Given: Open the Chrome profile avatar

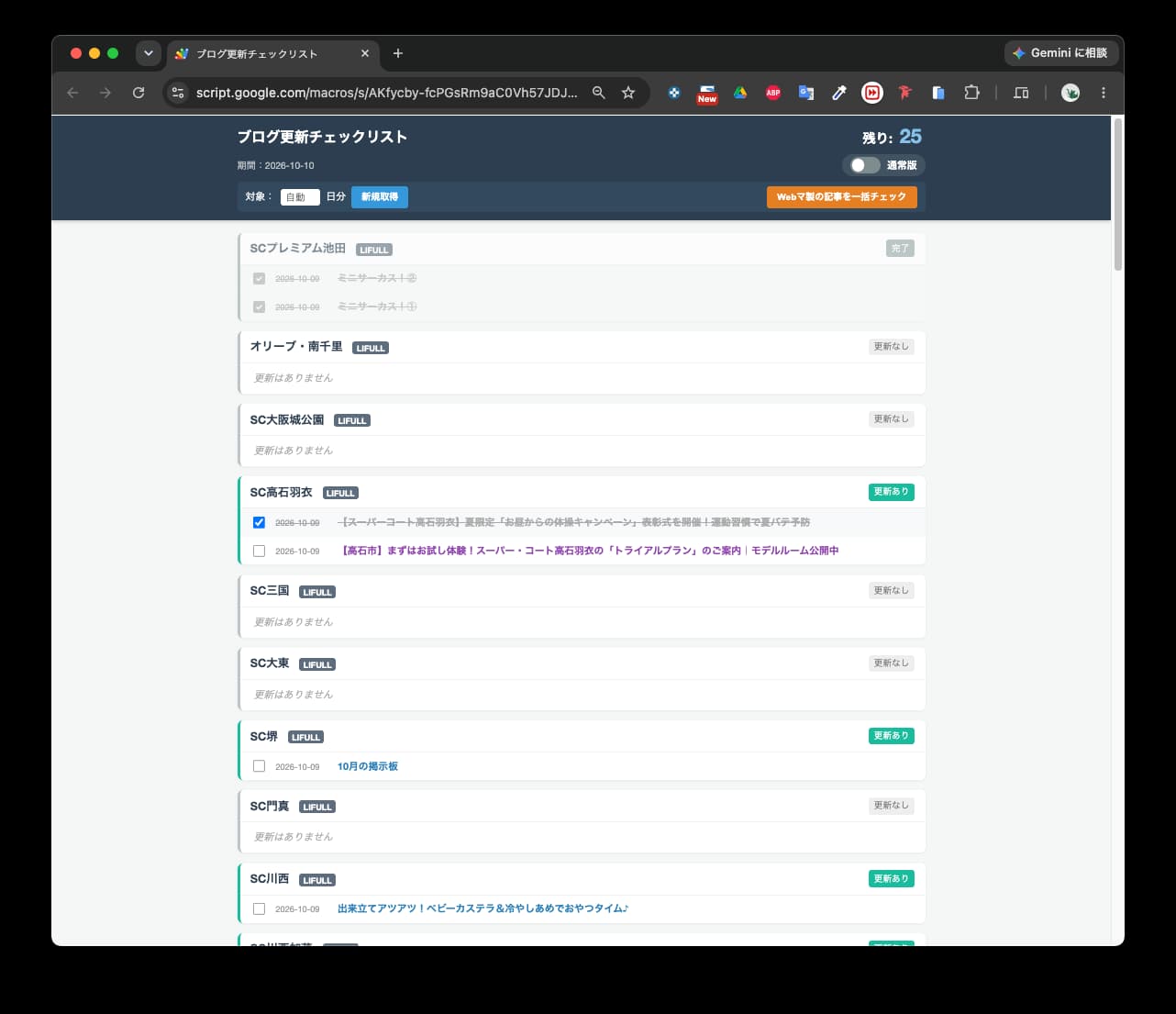Looking at the screenshot, I should pyautogui.click(x=1071, y=93).
